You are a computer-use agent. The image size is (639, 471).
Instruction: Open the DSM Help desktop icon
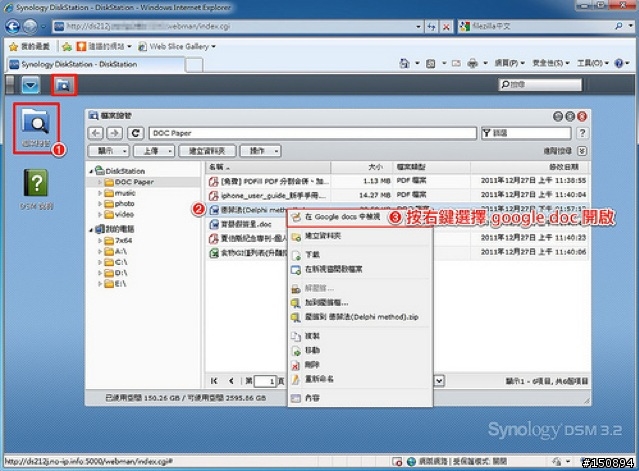point(36,188)
